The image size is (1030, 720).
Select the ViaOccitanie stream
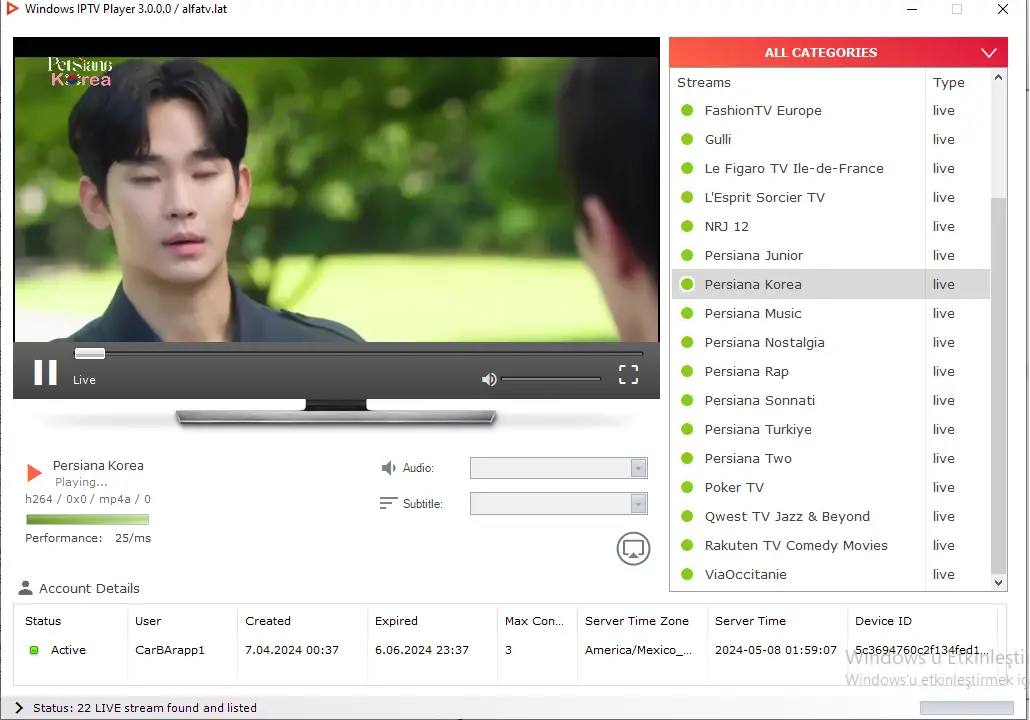(830, 574)
